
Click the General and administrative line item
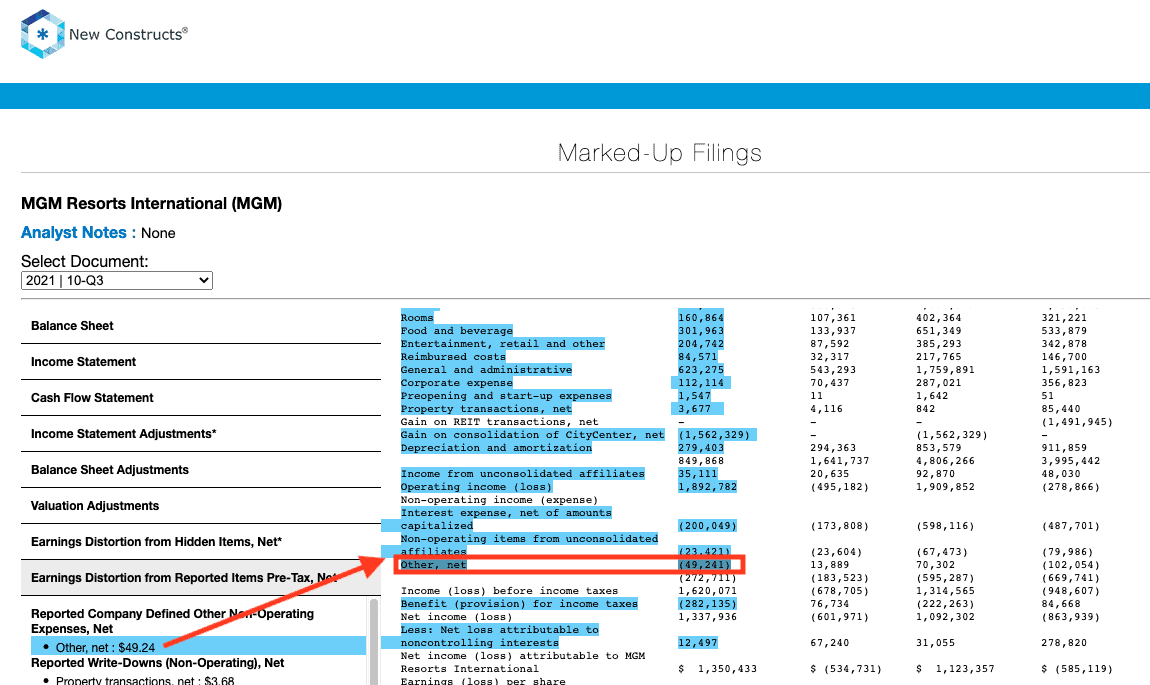pos(486,370)
